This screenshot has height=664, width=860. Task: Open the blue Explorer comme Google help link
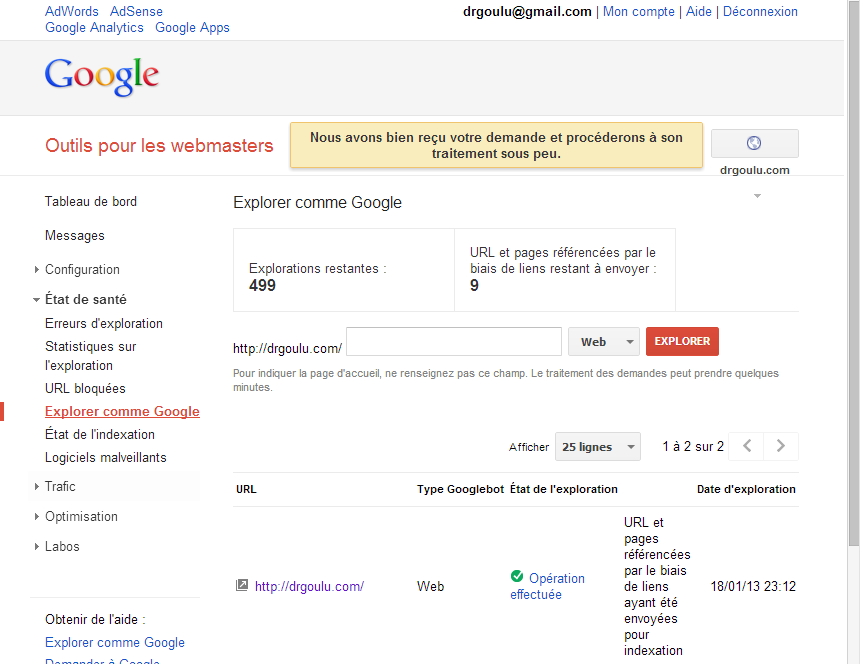point(115,643)
